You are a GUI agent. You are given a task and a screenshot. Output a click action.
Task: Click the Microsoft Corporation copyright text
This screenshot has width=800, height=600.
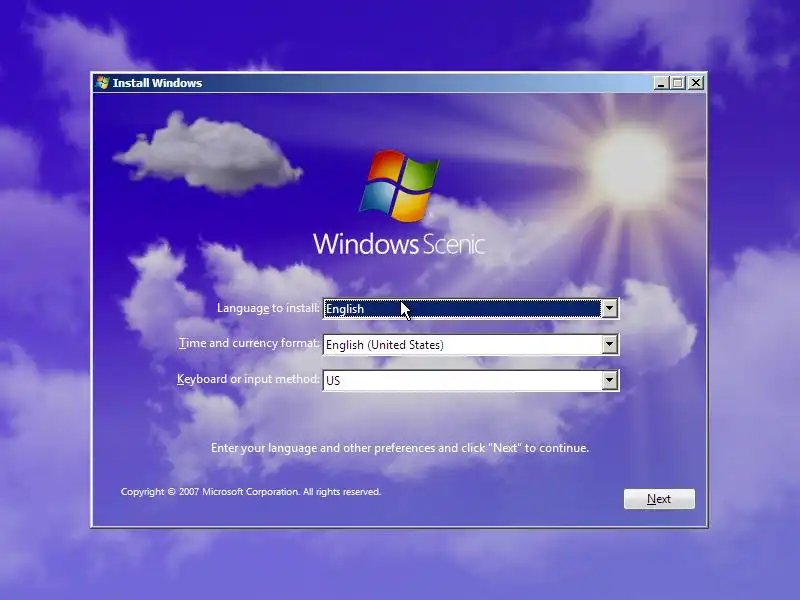pyautogui.click(x=251, y=492)
